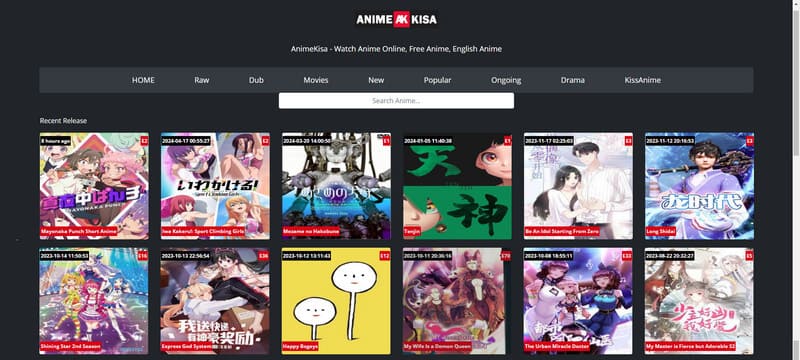Viewport: 800px width, 360px height.
Task: Show Ongoing anime
Action: [506, 80]
